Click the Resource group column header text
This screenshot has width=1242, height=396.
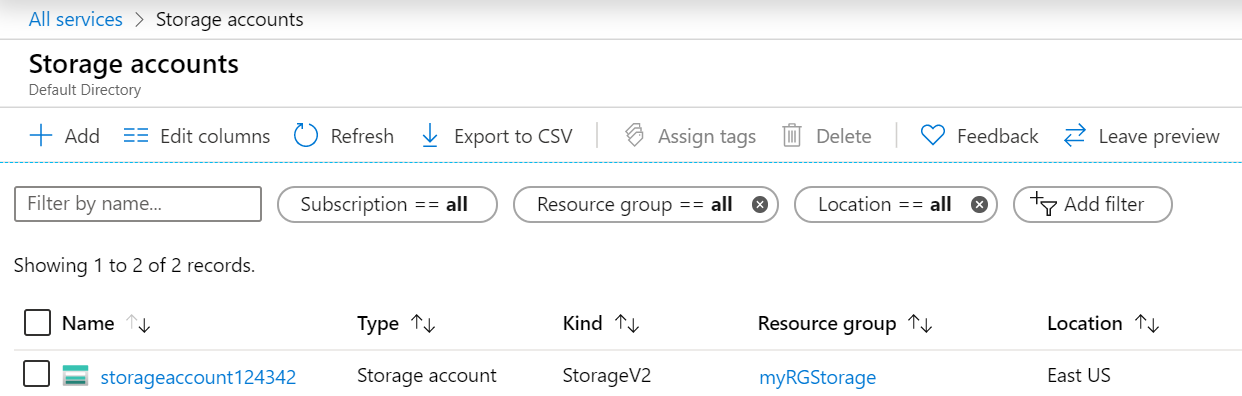click(x=827, y=323)
